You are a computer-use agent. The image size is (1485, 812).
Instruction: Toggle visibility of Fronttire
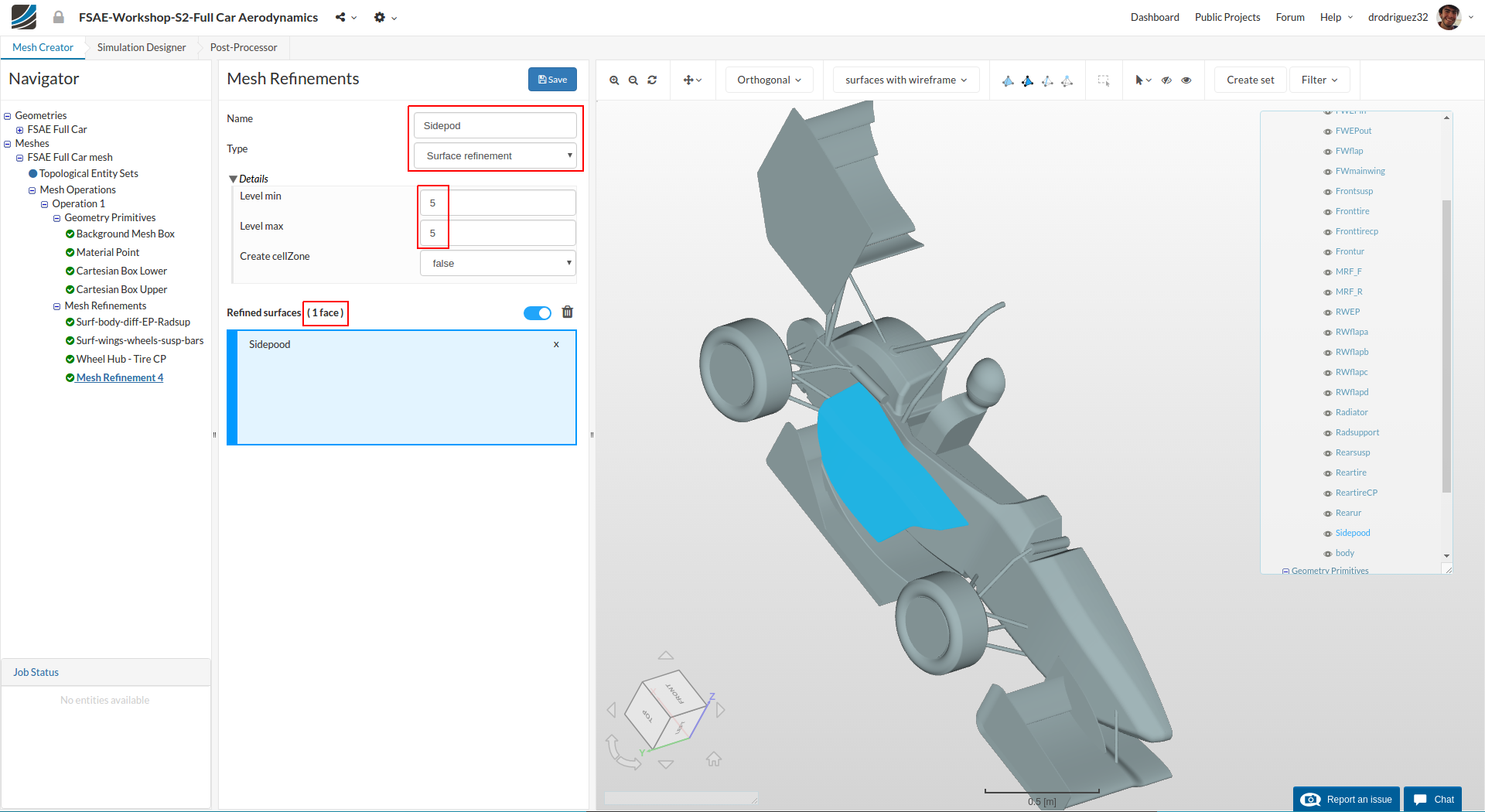click(1328, 213)
